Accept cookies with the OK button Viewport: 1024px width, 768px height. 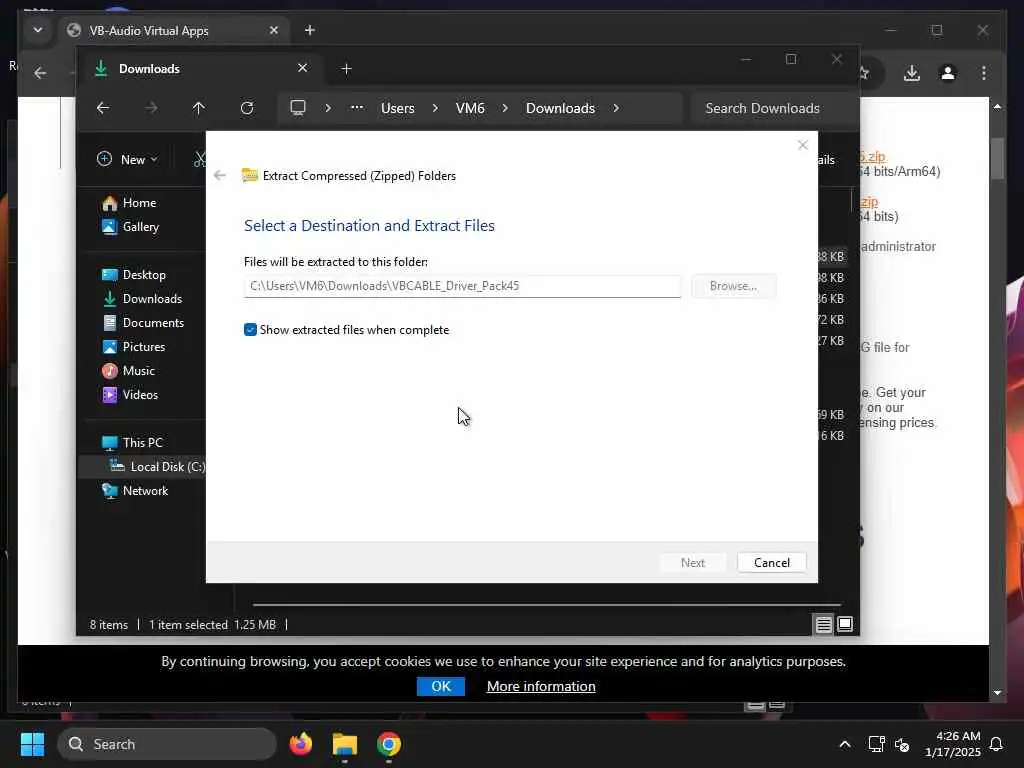click(441, 686)
